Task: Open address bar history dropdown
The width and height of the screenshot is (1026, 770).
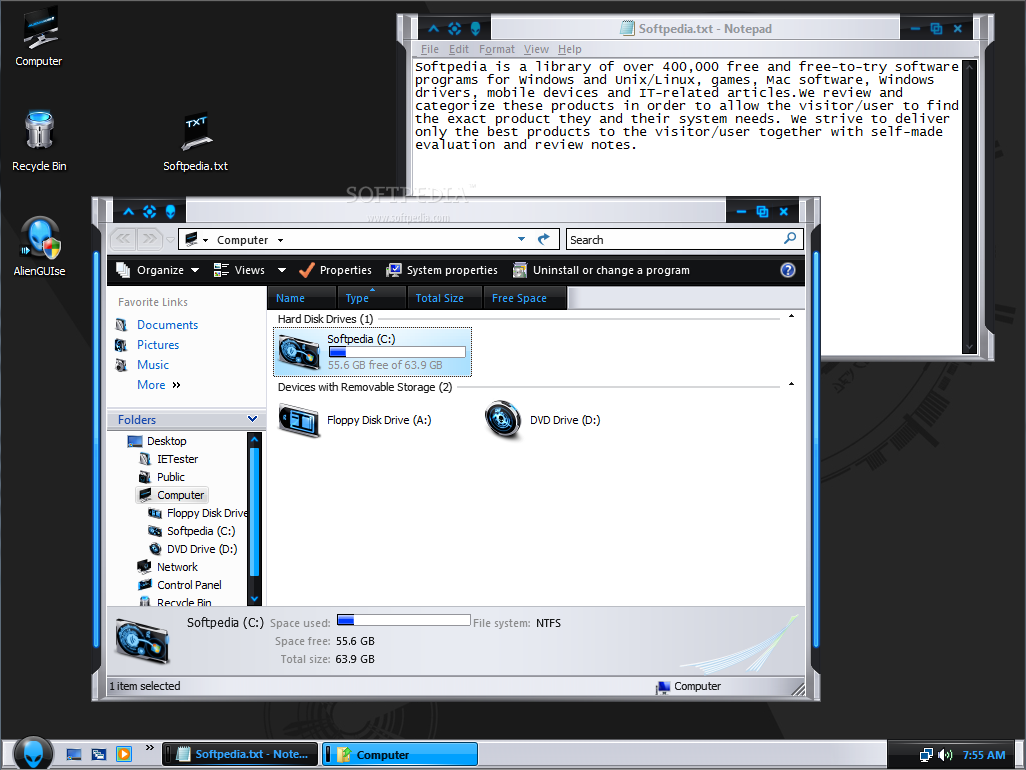Action: point(522,239)
